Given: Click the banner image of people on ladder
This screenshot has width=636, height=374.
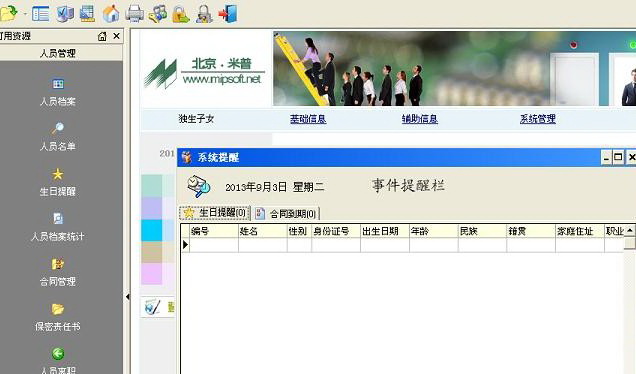Looking at the screenshot, I should (x=454, y=69).
